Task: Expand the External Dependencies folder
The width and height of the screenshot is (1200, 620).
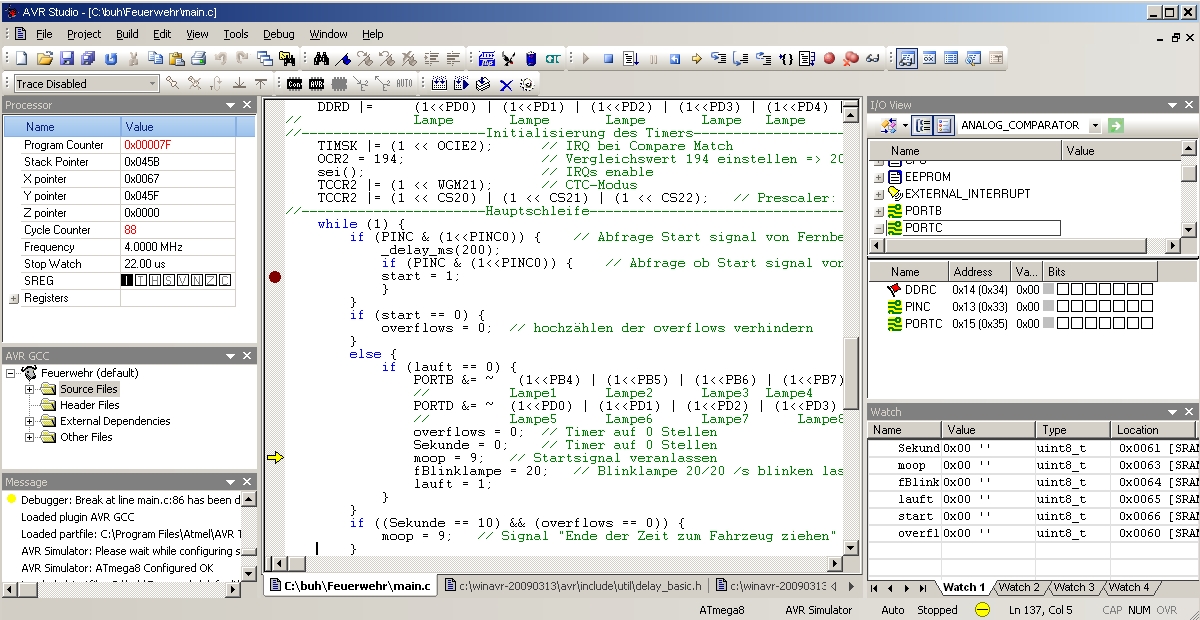Action: point(30,421)
